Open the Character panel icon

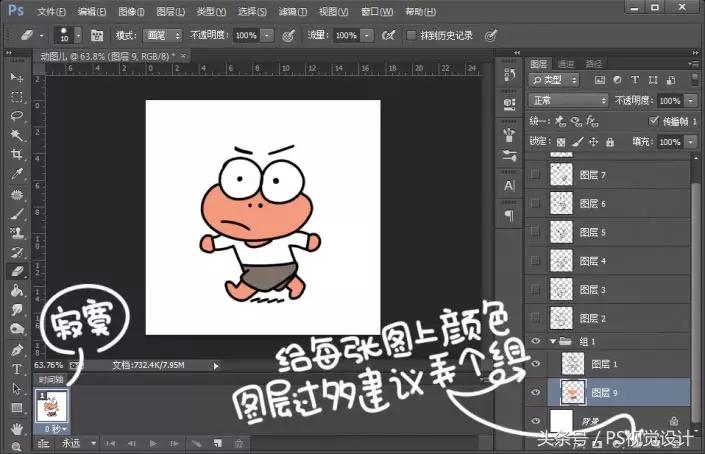(x=509, y=186)
